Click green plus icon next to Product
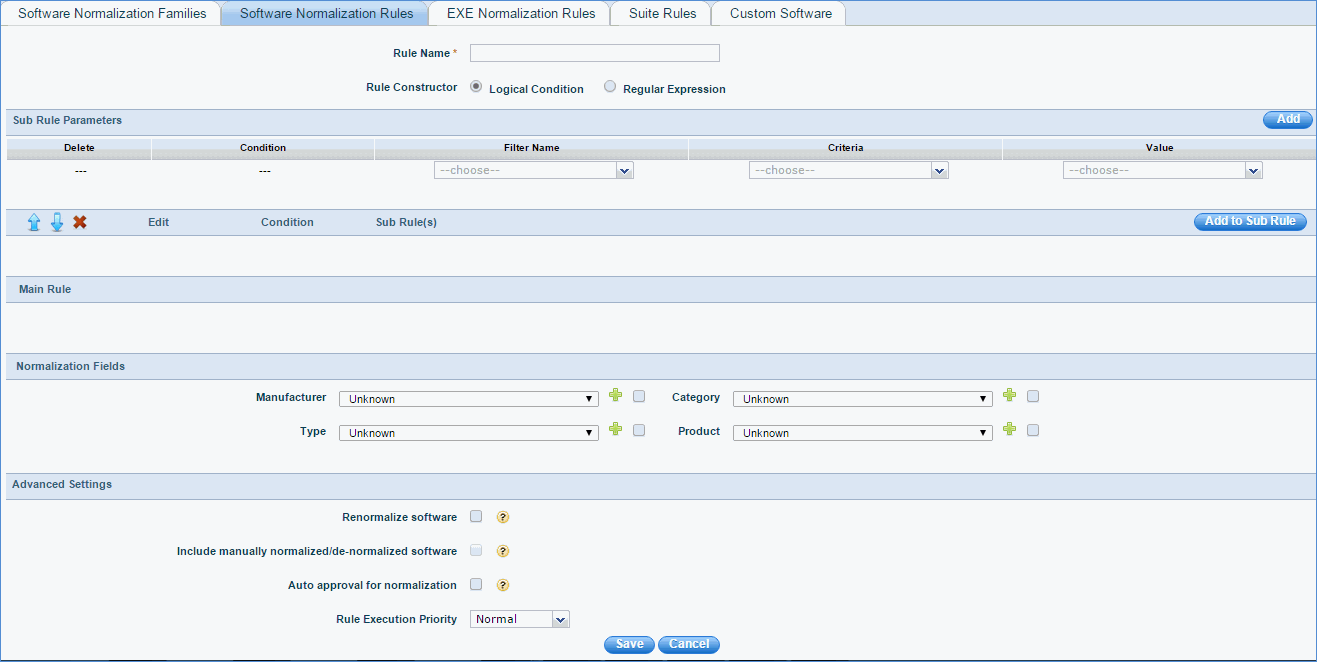Image resolution: width=1317 pixels, height=662 pixels. pyautogui.click(x=1009, y=430)
